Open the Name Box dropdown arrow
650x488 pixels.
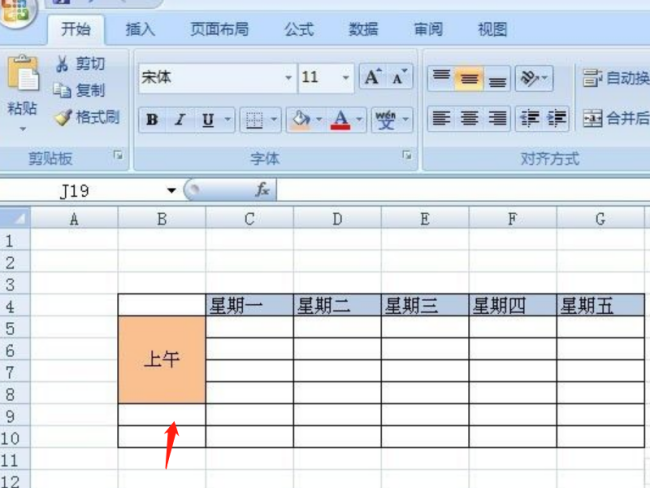[171, 190]
